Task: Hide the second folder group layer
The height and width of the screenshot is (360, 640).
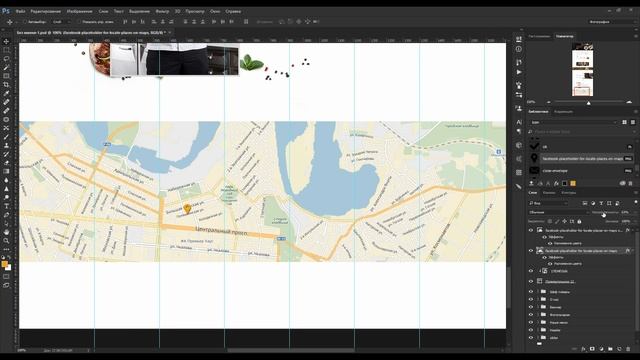Action: click(x=531, y=300)
